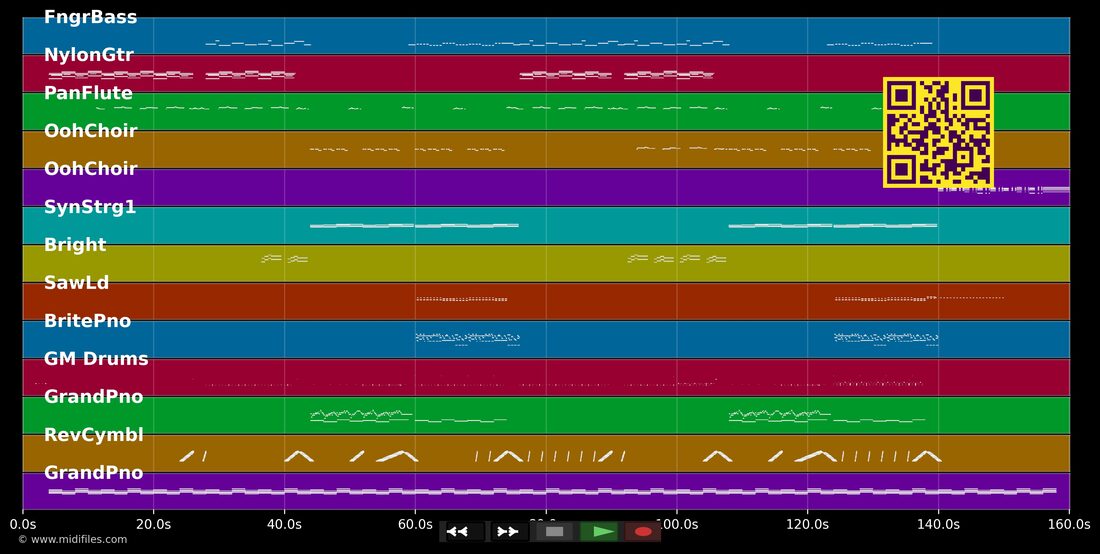1100x554 pixels.
Task: Select the OohChoir label on the brown track
Action: 90,131
